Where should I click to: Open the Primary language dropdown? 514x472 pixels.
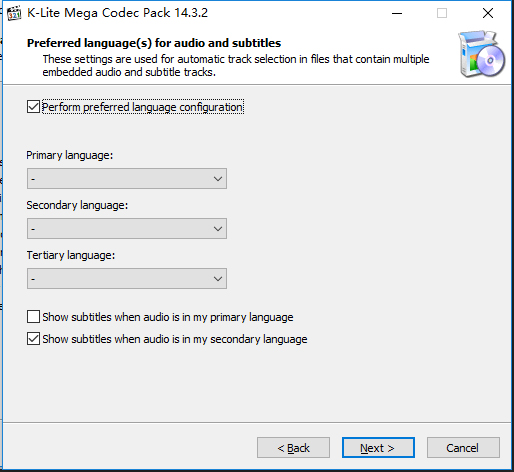127,179
